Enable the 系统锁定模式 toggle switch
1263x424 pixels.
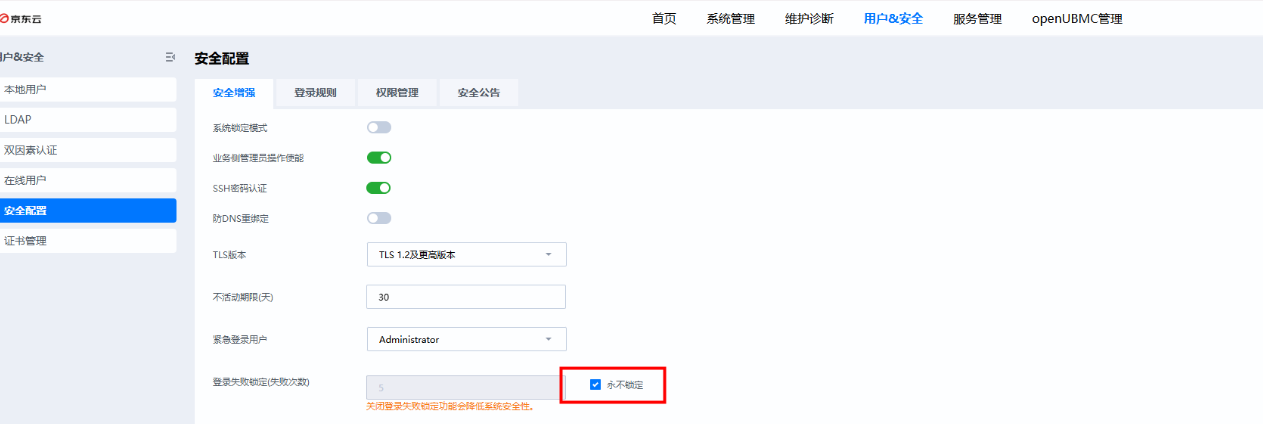point(379,128)
